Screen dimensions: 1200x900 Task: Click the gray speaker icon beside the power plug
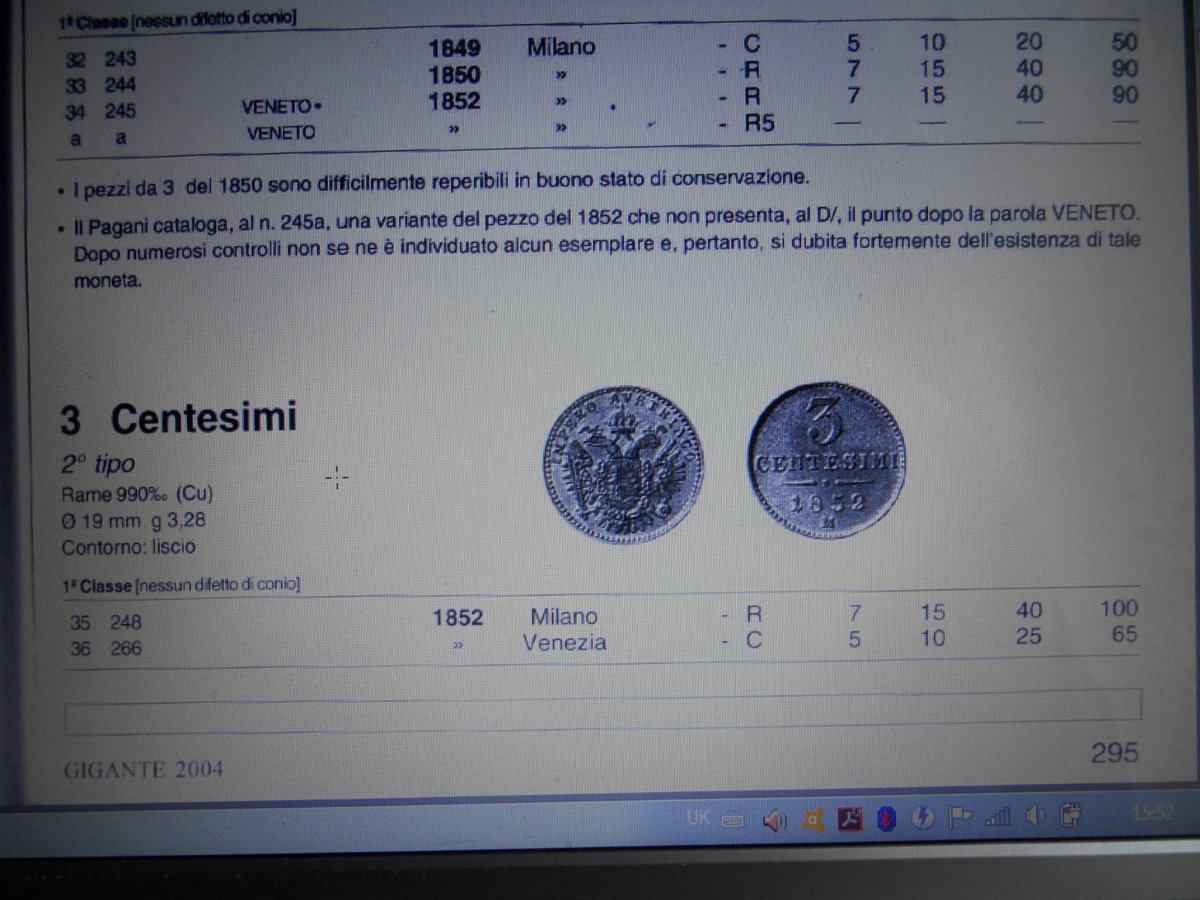[x=1034, y=817]
